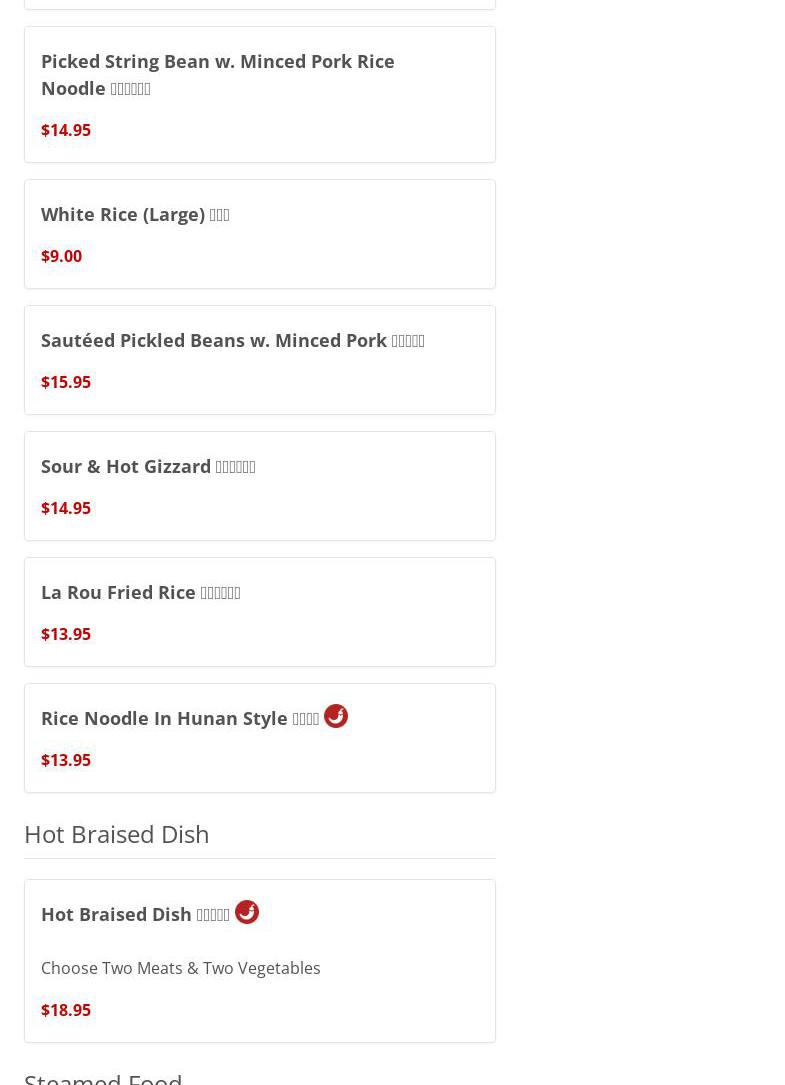Select the La Rou Fried Rice title
Viewport: 785px width, 1085px height.
click(x=140, y=592)
